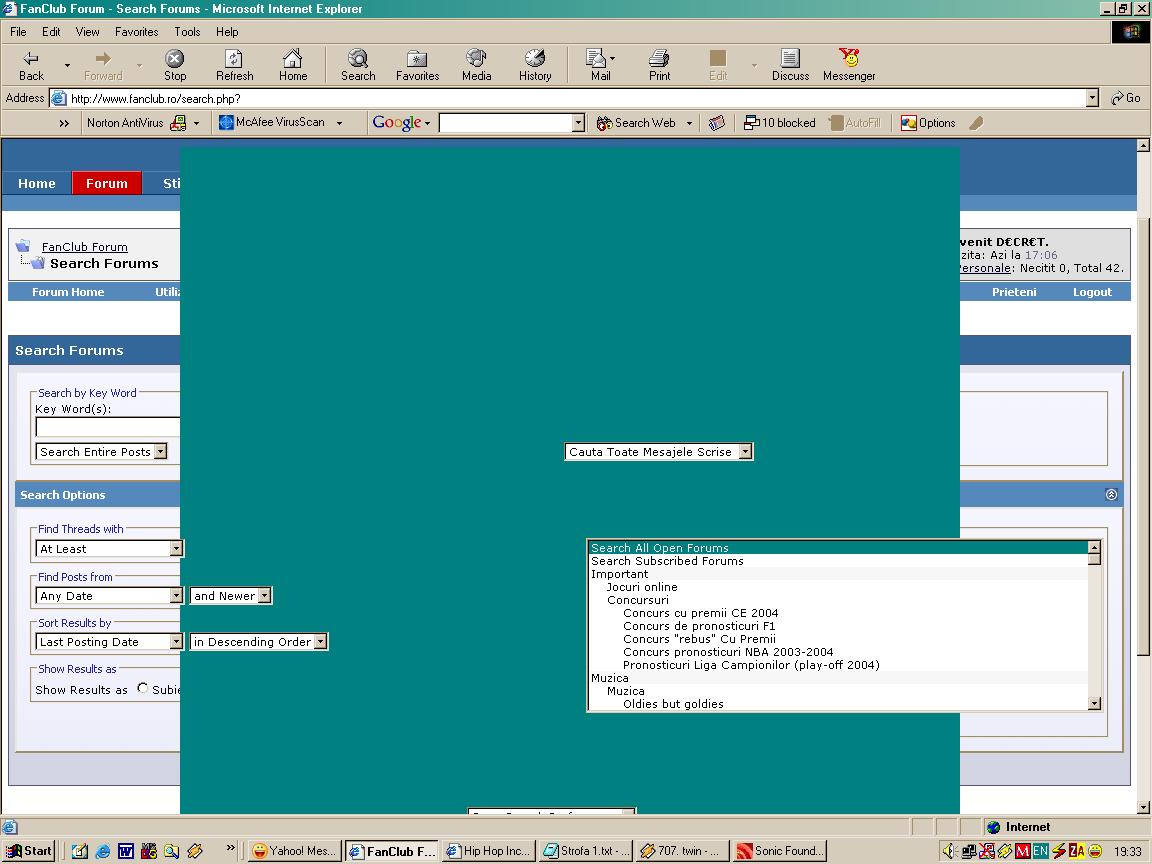Select Concurs pronosticuri NBA 2003-2004 entry
1152x864 pixels.
tap(838, 652)
